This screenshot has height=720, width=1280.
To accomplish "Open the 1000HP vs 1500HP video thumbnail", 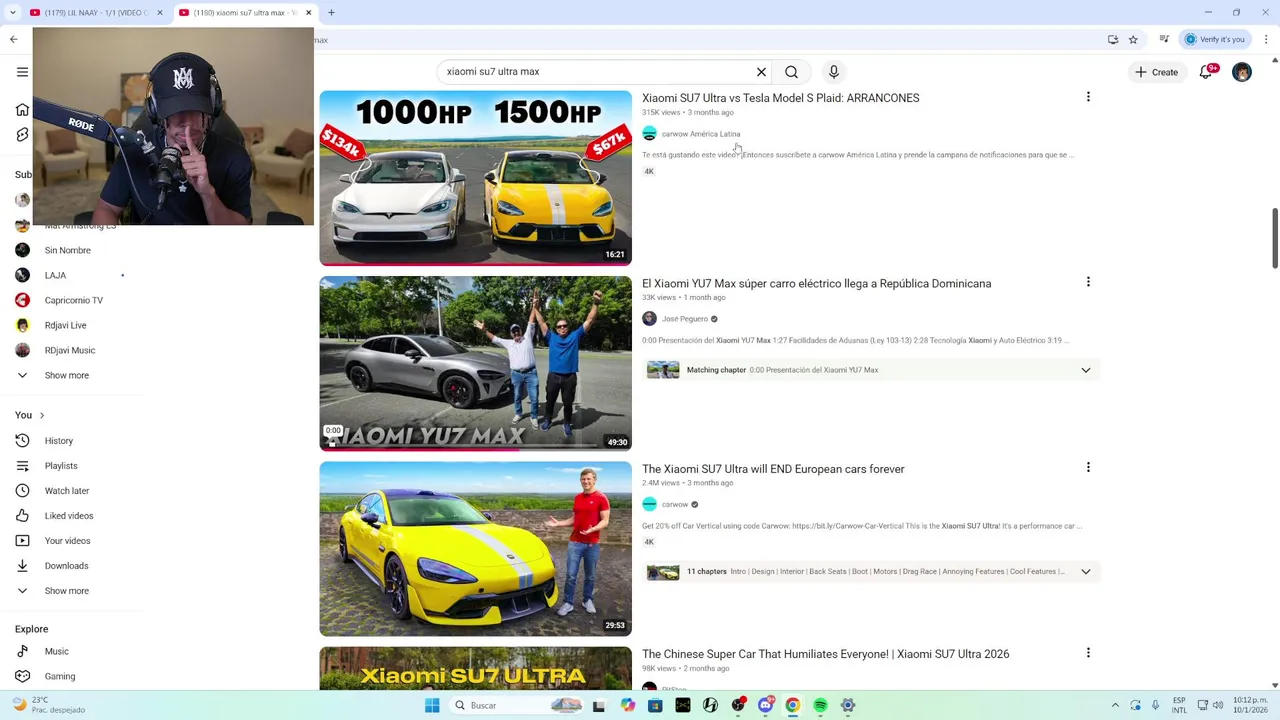I will click(x=475, y=178).
